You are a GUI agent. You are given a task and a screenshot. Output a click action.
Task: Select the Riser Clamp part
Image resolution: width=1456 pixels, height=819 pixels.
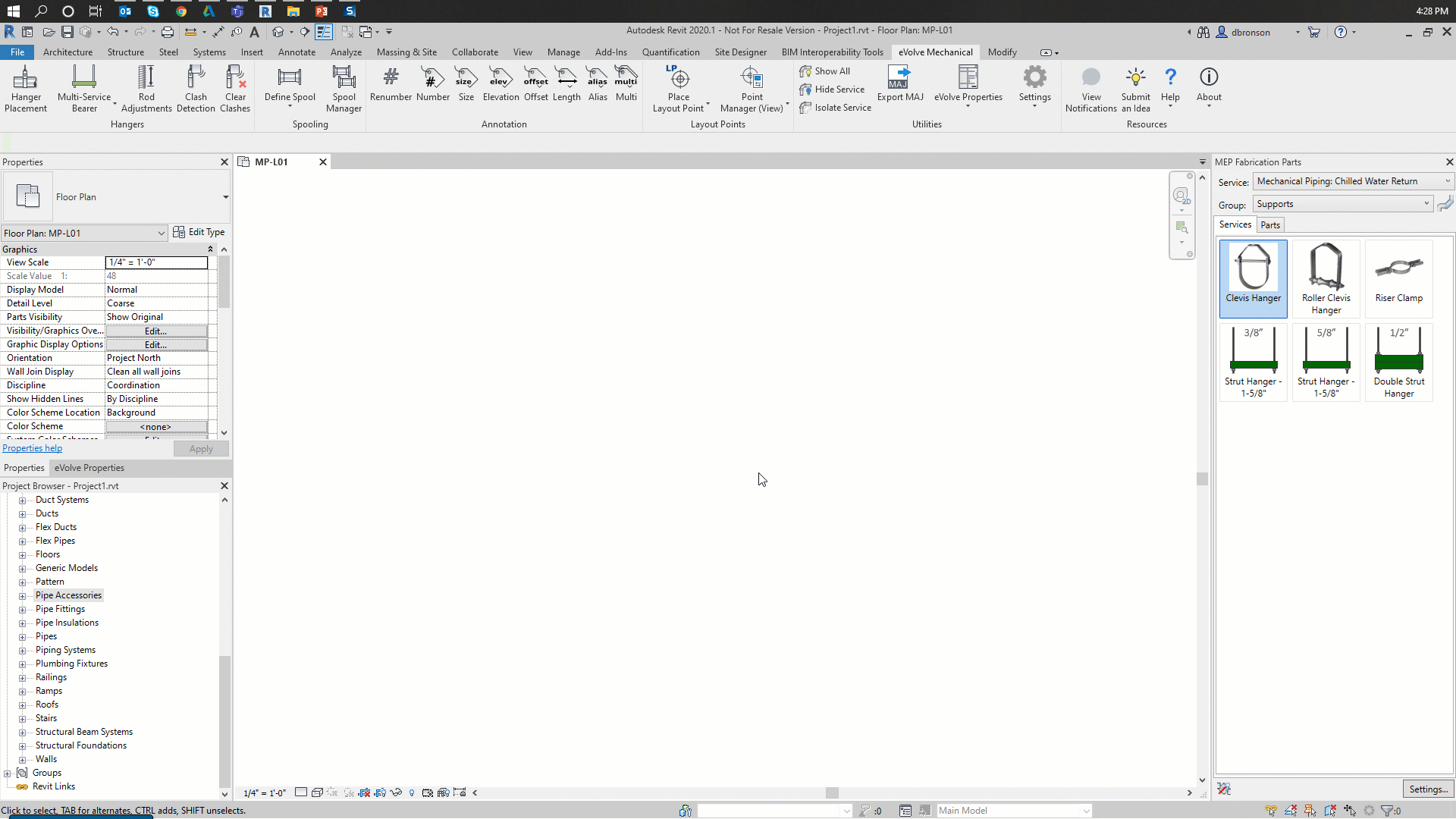click(1398, 278)
